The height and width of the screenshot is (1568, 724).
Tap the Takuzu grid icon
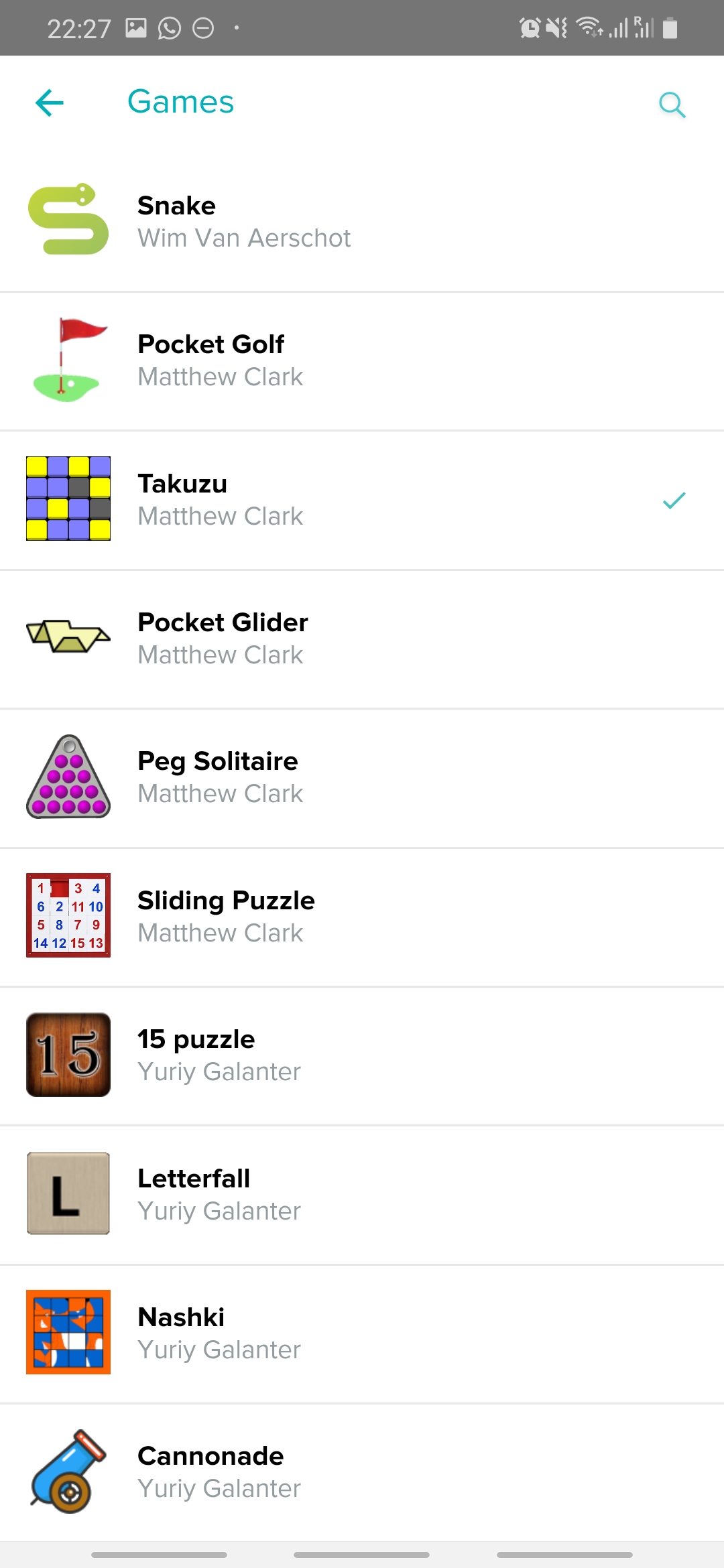pyautogui.click(x=68, y=499)
